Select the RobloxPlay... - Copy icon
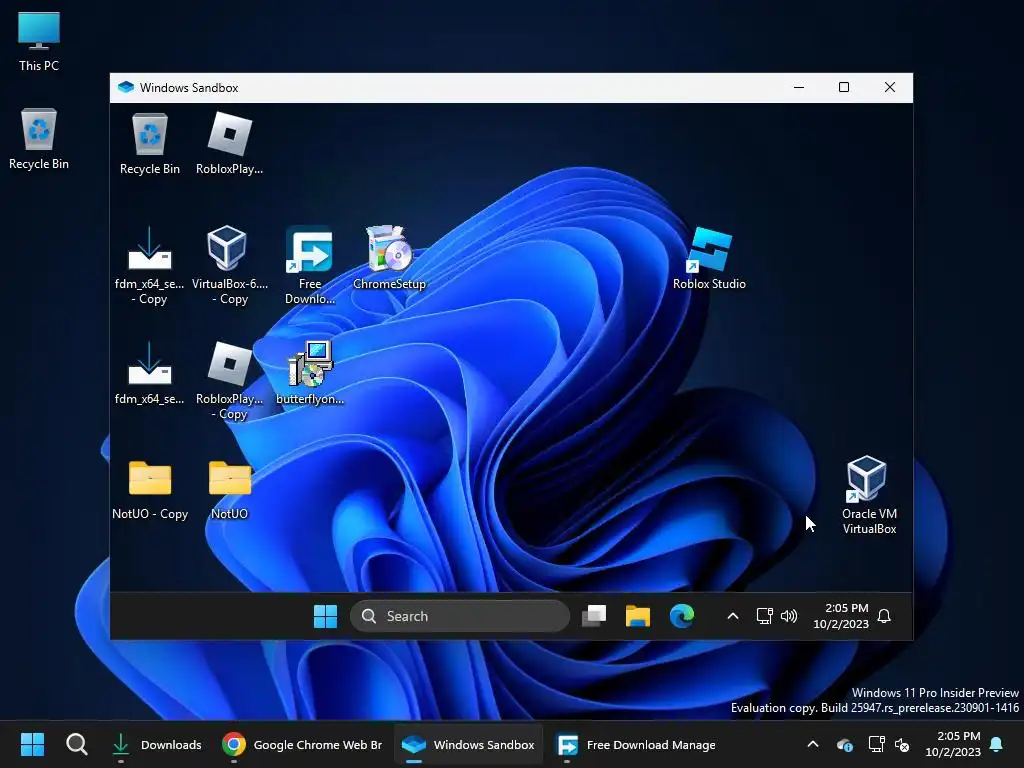 point(229,364)
